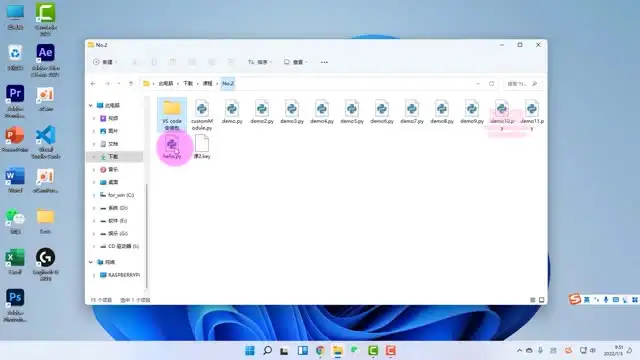Select the hello.py file

(172, 148)
